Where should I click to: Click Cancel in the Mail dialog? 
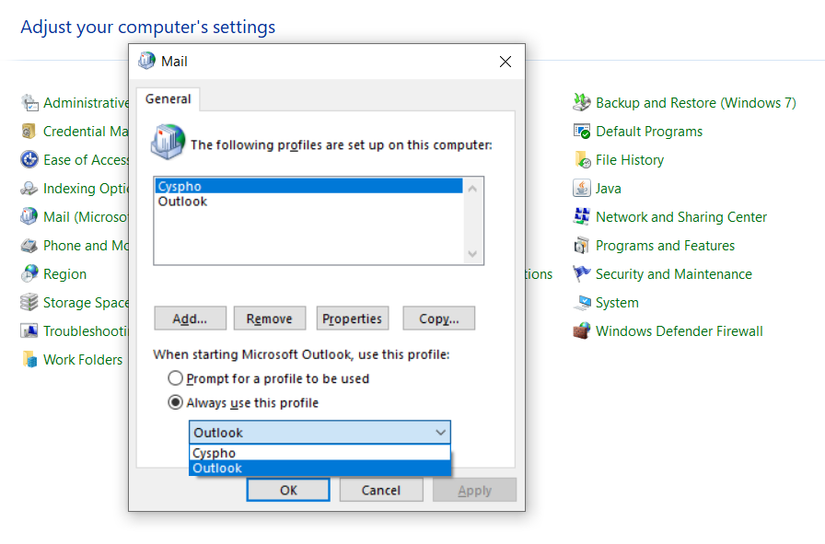coord(381,490)
